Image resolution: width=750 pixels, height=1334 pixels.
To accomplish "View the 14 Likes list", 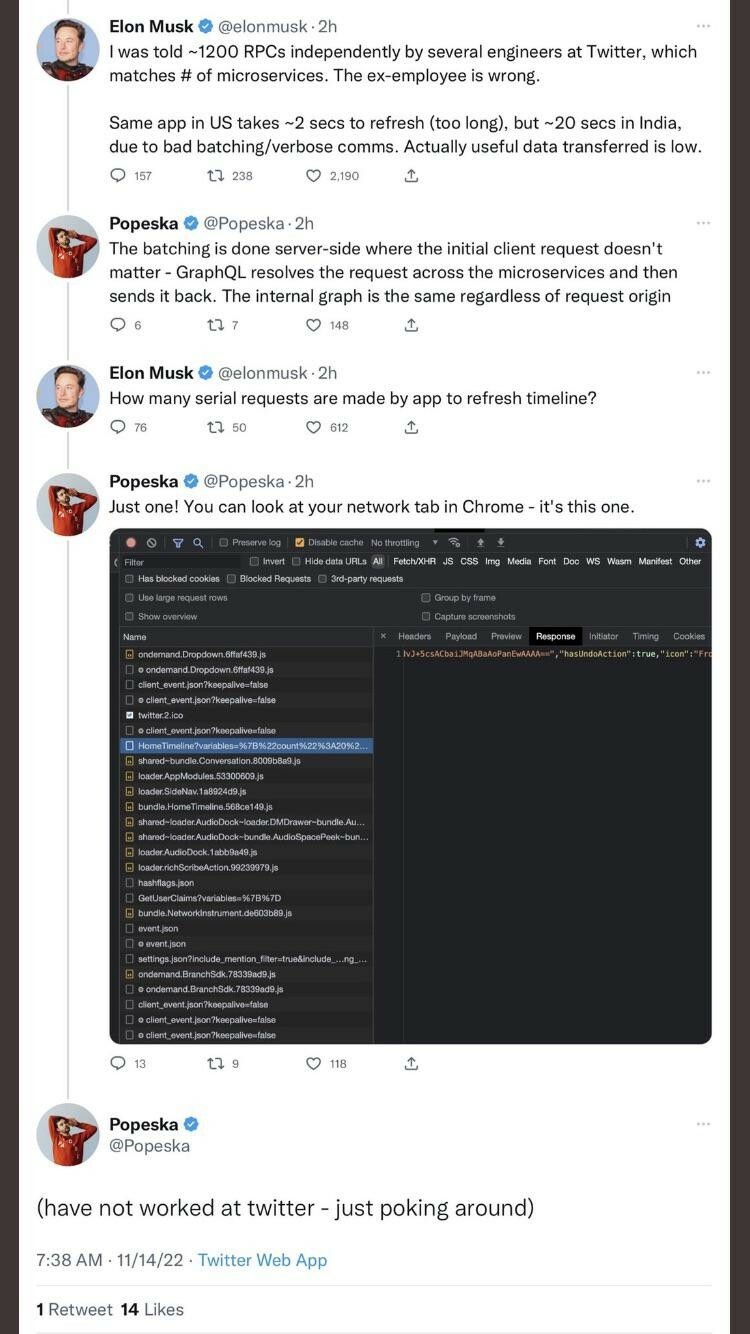I will 152,1309.
